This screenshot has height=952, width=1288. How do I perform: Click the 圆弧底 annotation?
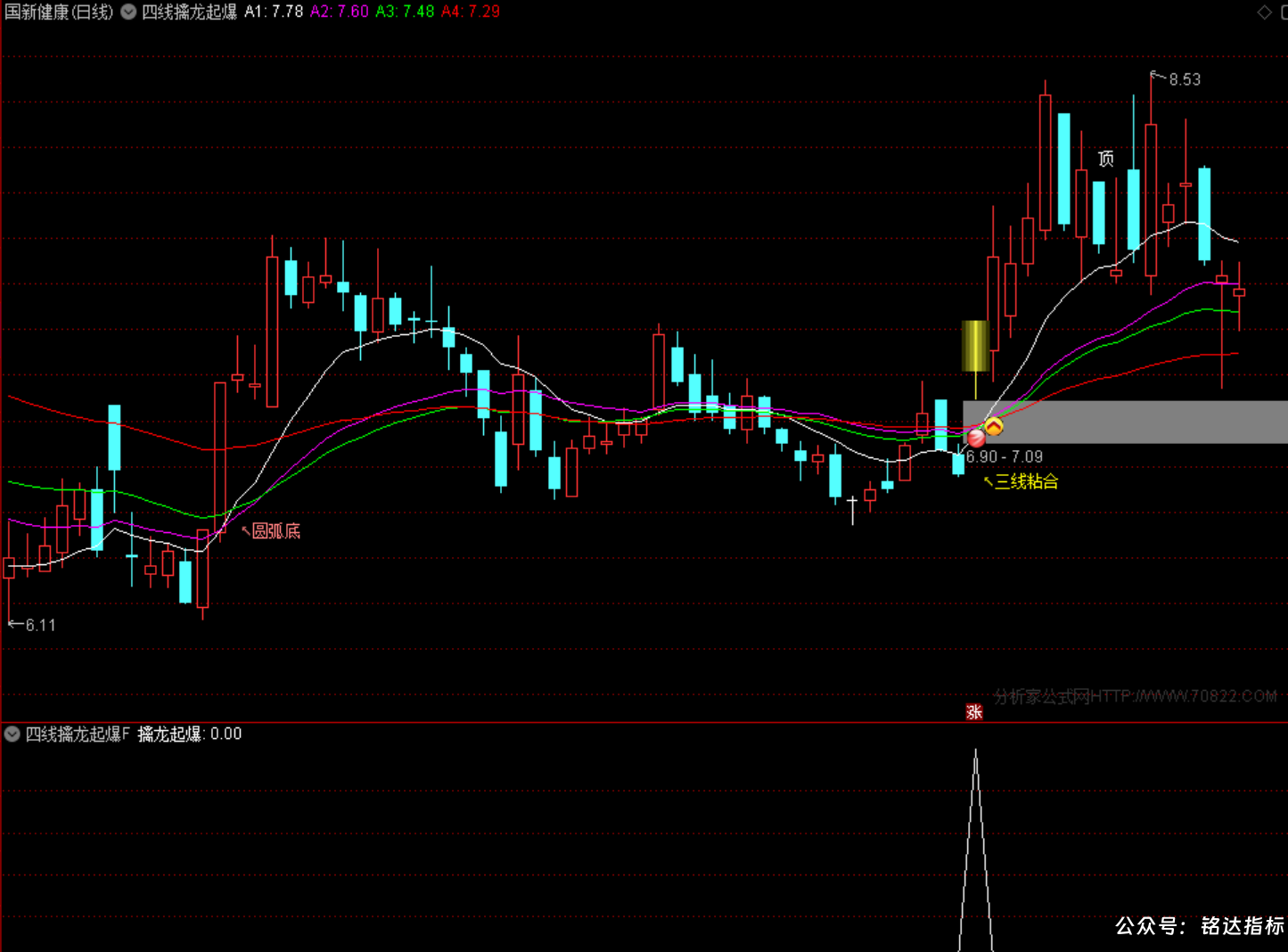(x=276, y=531)
